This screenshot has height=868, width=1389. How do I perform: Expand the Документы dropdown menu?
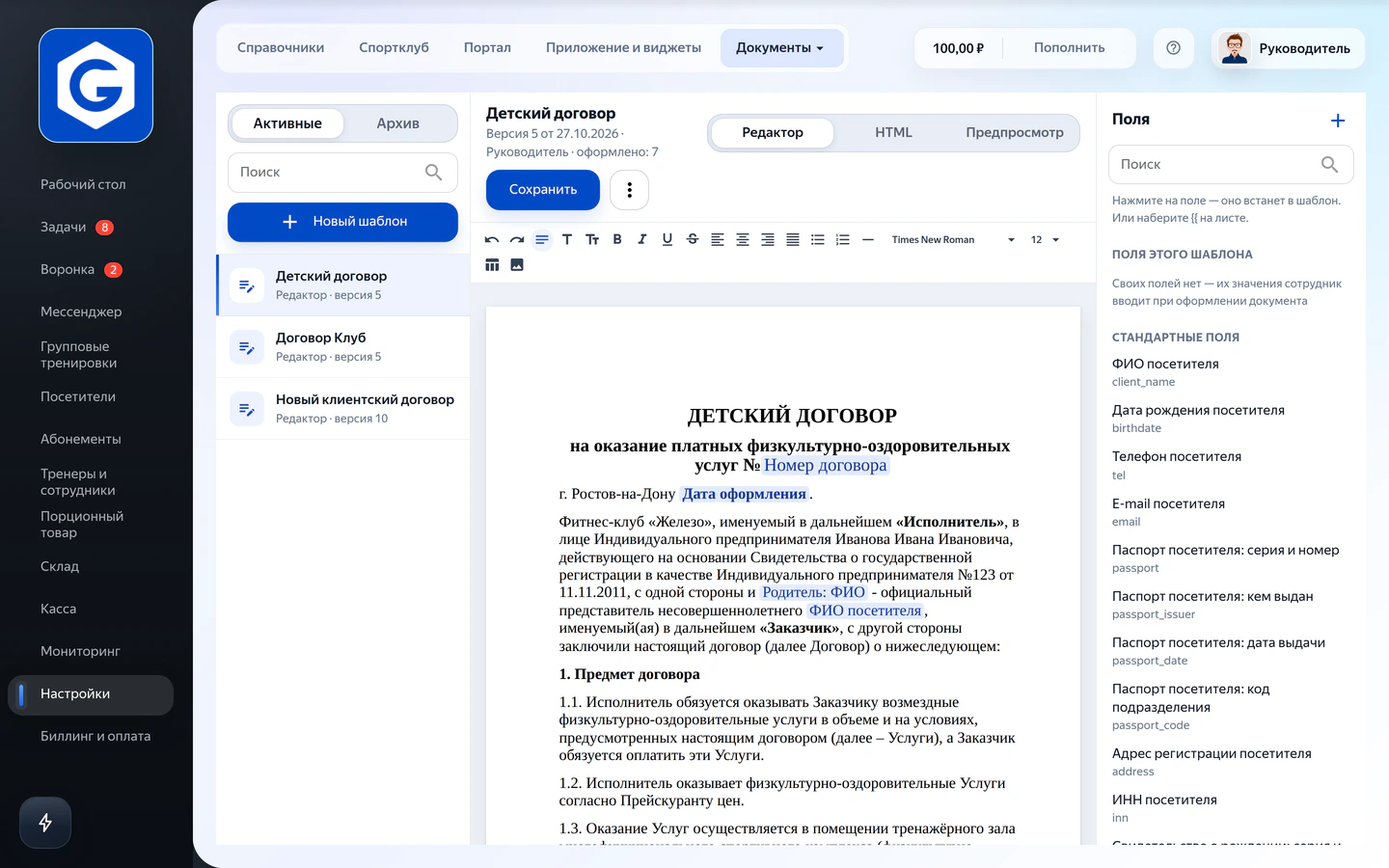[780, 48]
